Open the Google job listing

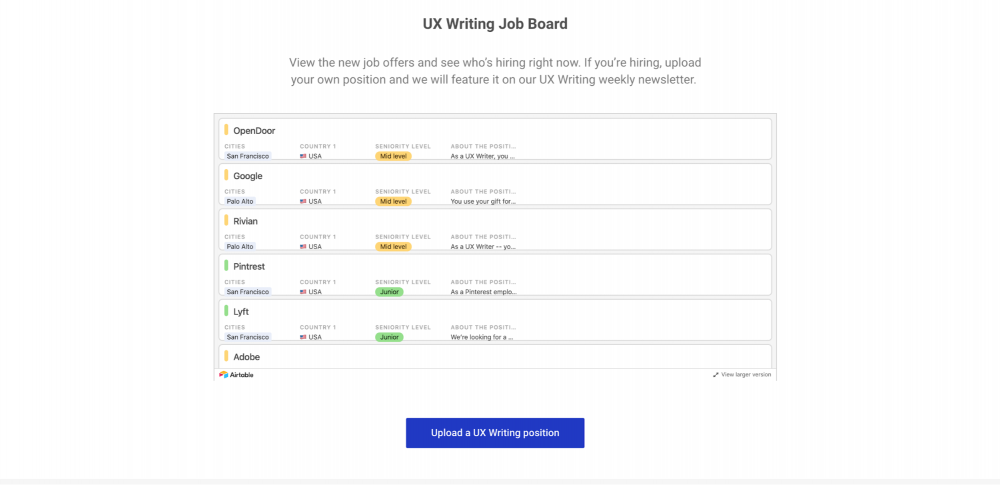coord(495,184)
